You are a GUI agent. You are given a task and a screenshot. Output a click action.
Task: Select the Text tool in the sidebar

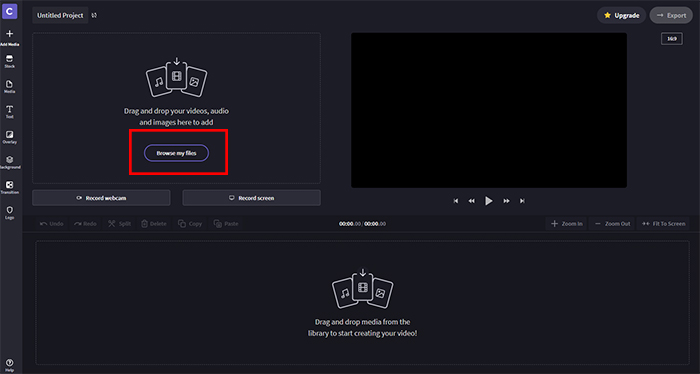tap(9, 112)
